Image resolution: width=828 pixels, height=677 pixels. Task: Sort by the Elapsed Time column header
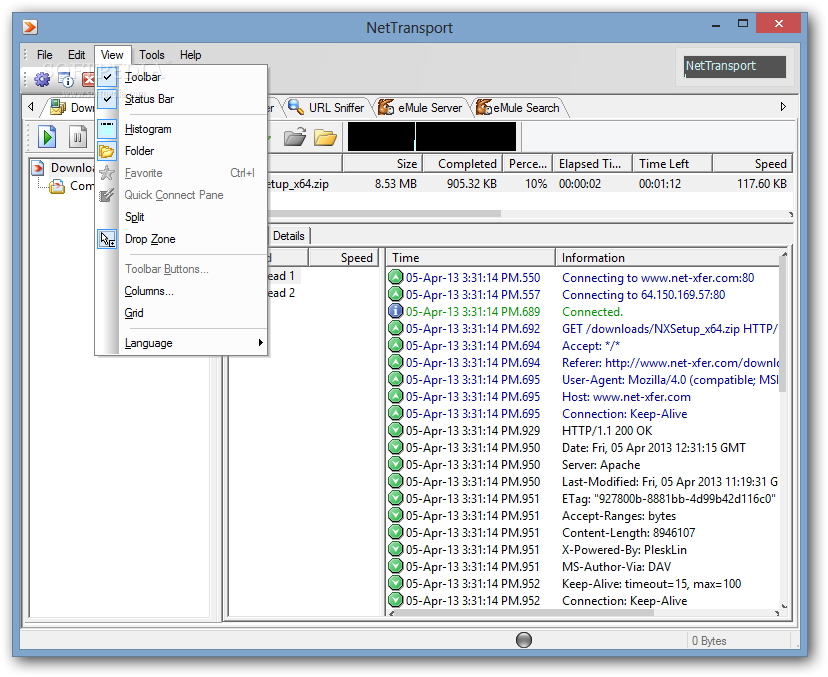[x=592, y=164]
